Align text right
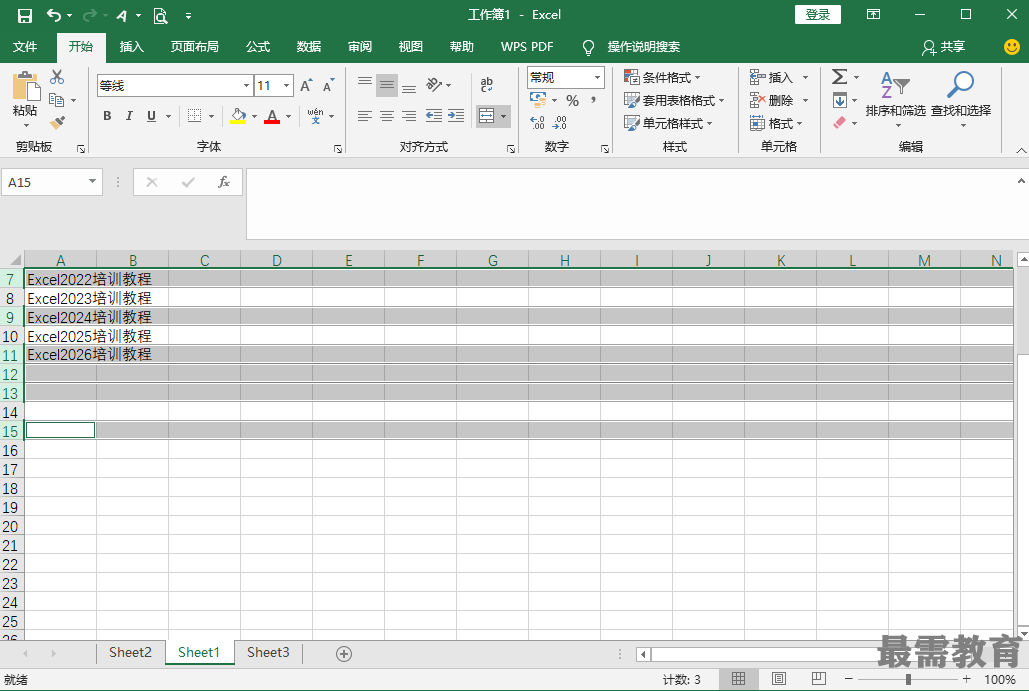The height and width of the screenshot is (691, 1029). click(x=409, y=116)
